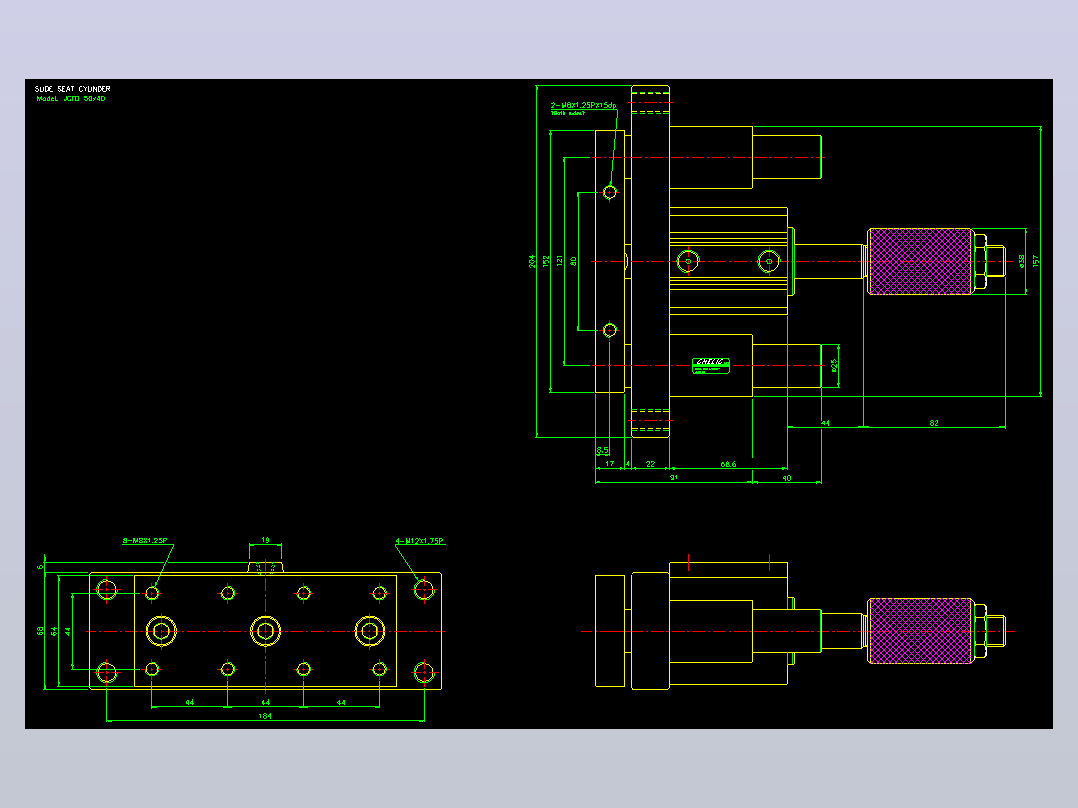Image resolution: width=1078 pixels, height=808 pixels.
Task: Select the '22' horizontal dimension
Action: 650,464
